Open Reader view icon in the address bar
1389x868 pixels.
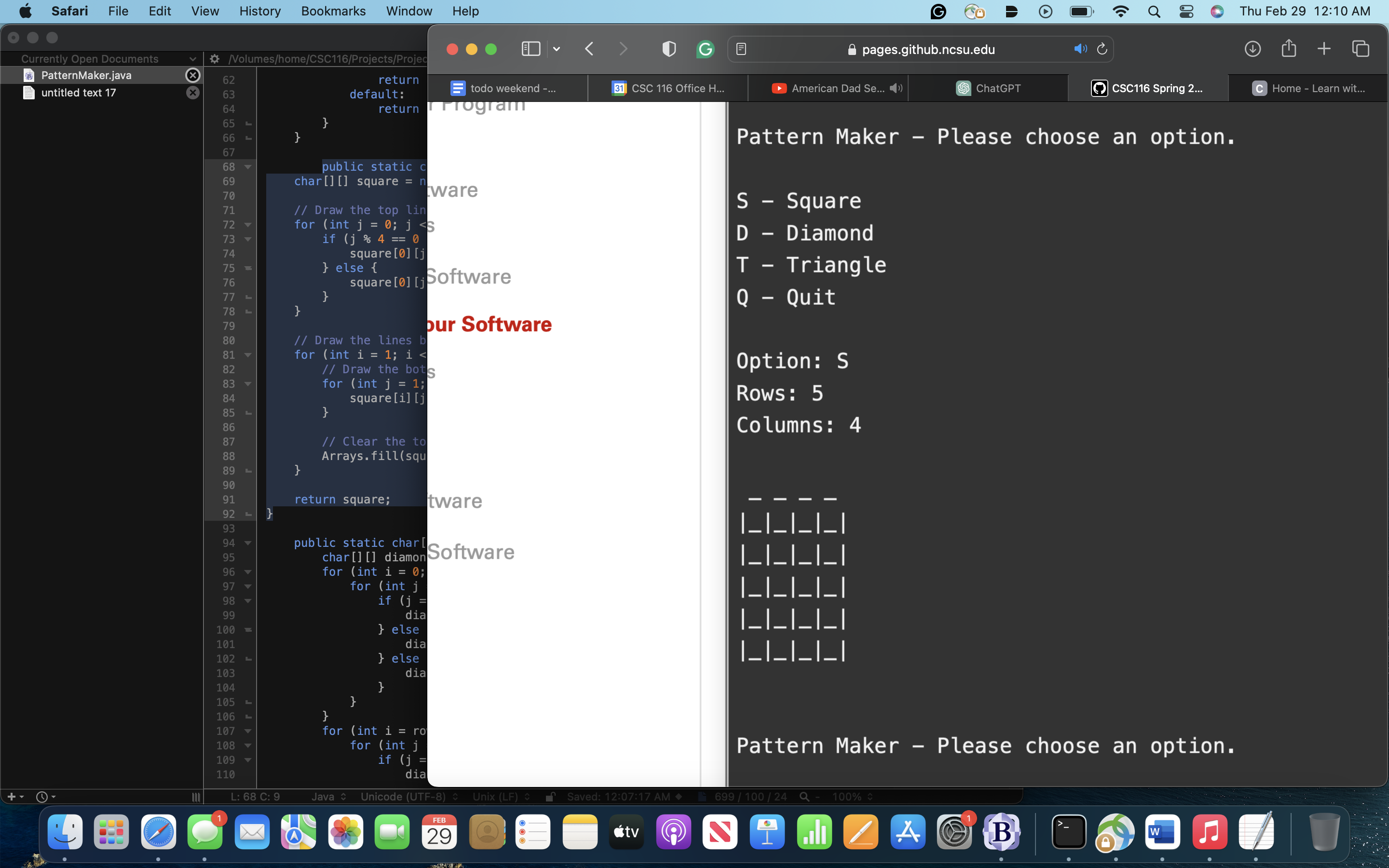(x=742, y=49)
